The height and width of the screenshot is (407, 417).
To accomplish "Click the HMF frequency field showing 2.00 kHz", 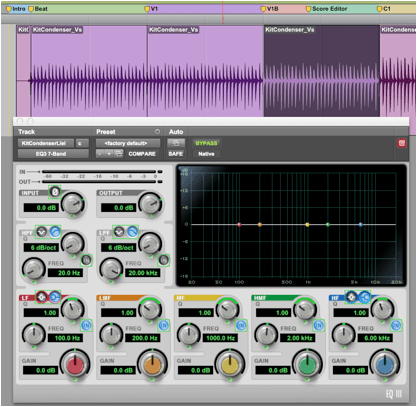I will (298, 338).
